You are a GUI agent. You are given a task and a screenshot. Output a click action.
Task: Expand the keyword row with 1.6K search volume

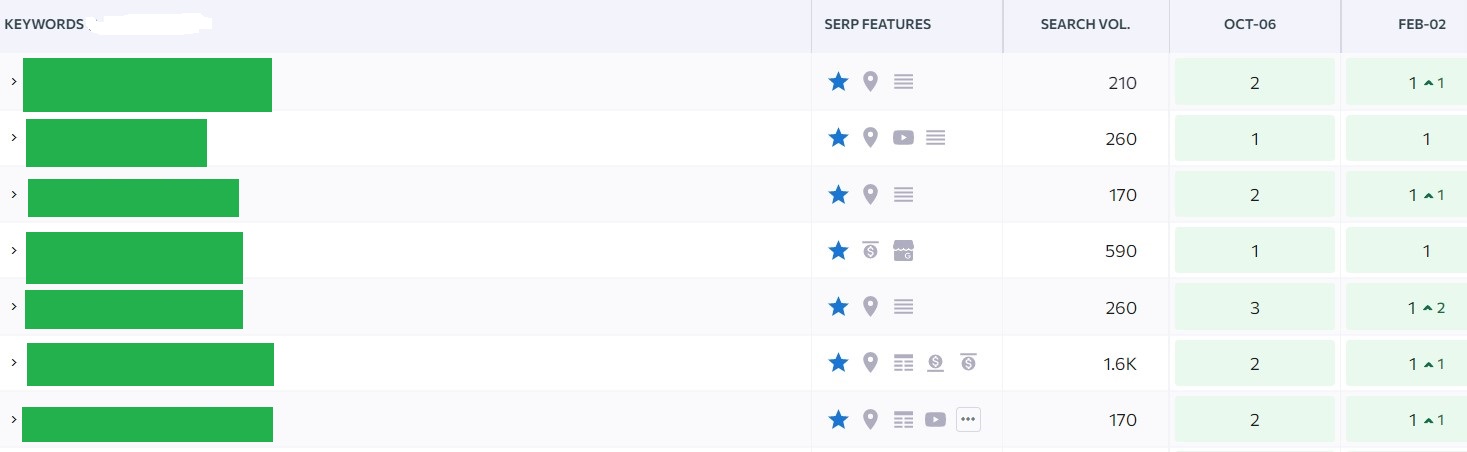[x=14, y=362]
